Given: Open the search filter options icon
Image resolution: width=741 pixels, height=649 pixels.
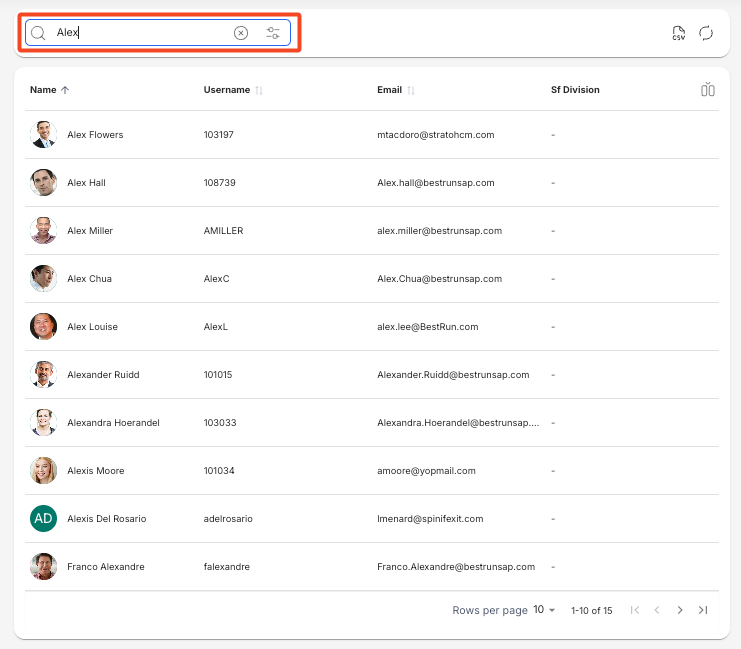Looking at the screenshot, I should point(273,33).
